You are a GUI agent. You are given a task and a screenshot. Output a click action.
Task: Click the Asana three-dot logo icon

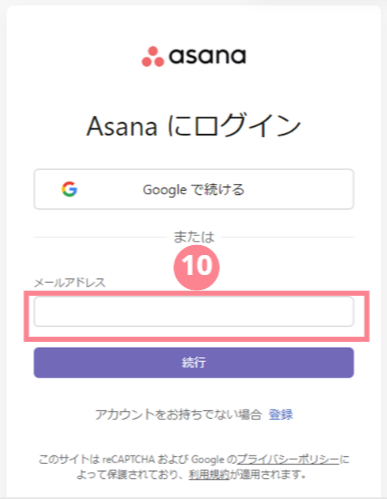(153, 57)
